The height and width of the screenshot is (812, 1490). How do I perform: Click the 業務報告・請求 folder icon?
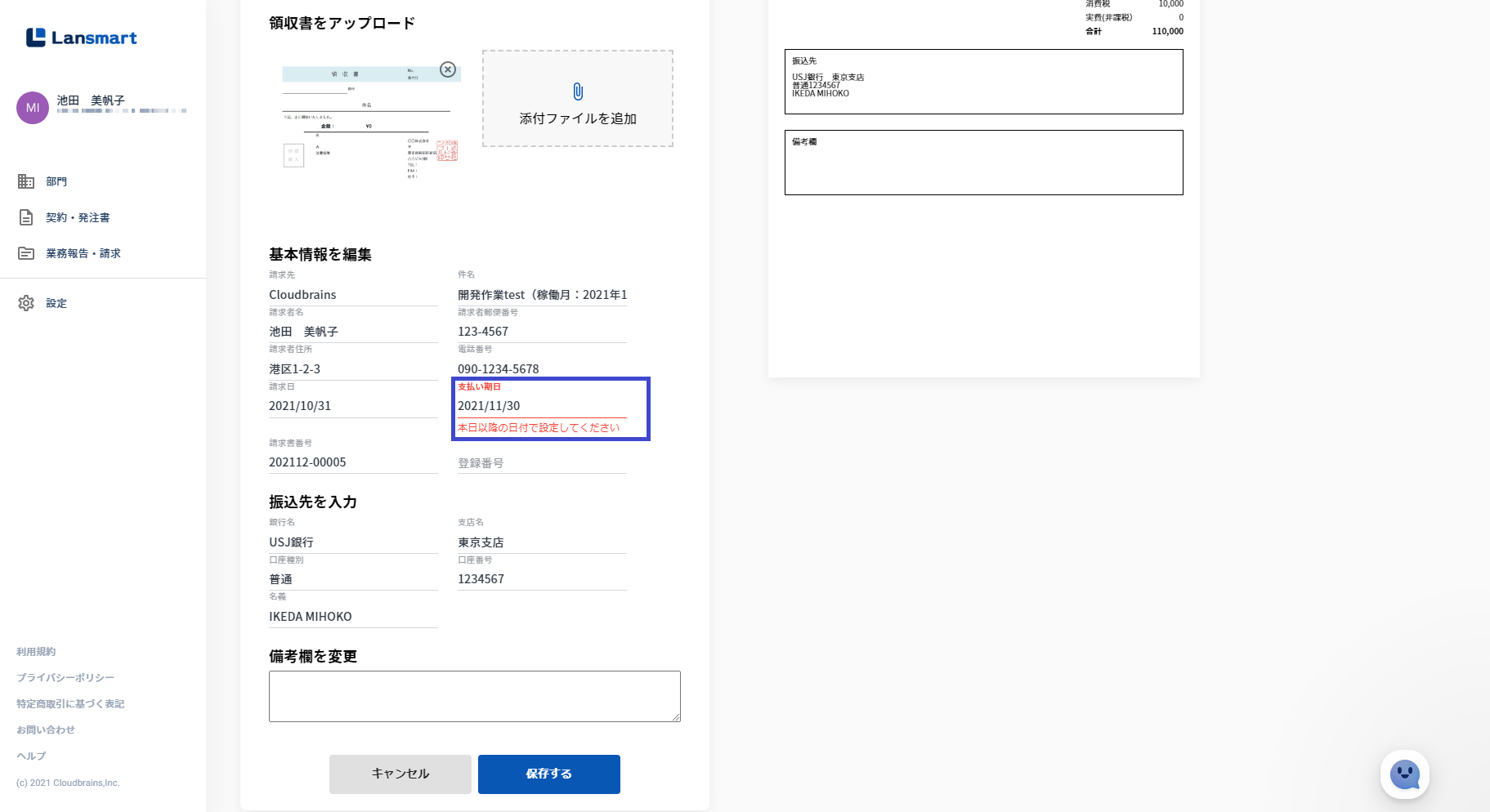pos(26,253)
